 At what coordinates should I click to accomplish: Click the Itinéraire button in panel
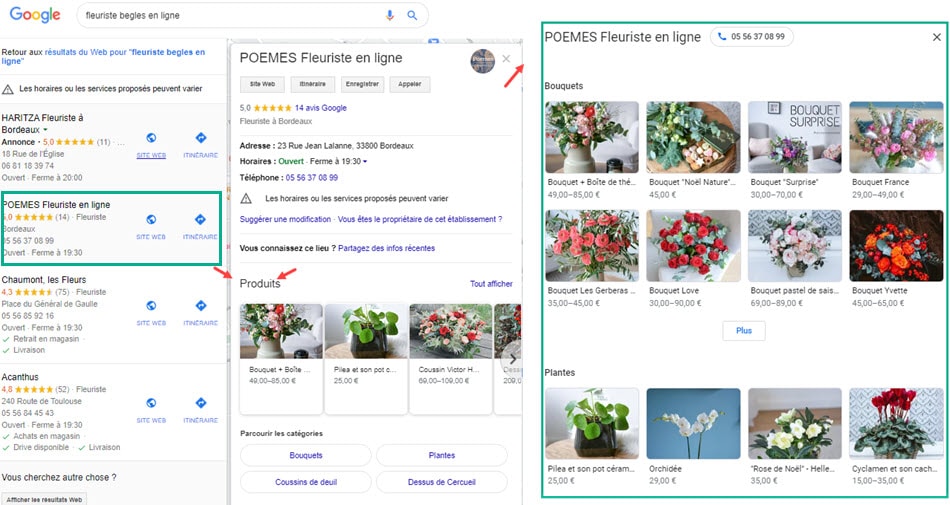tap(313, 84)
